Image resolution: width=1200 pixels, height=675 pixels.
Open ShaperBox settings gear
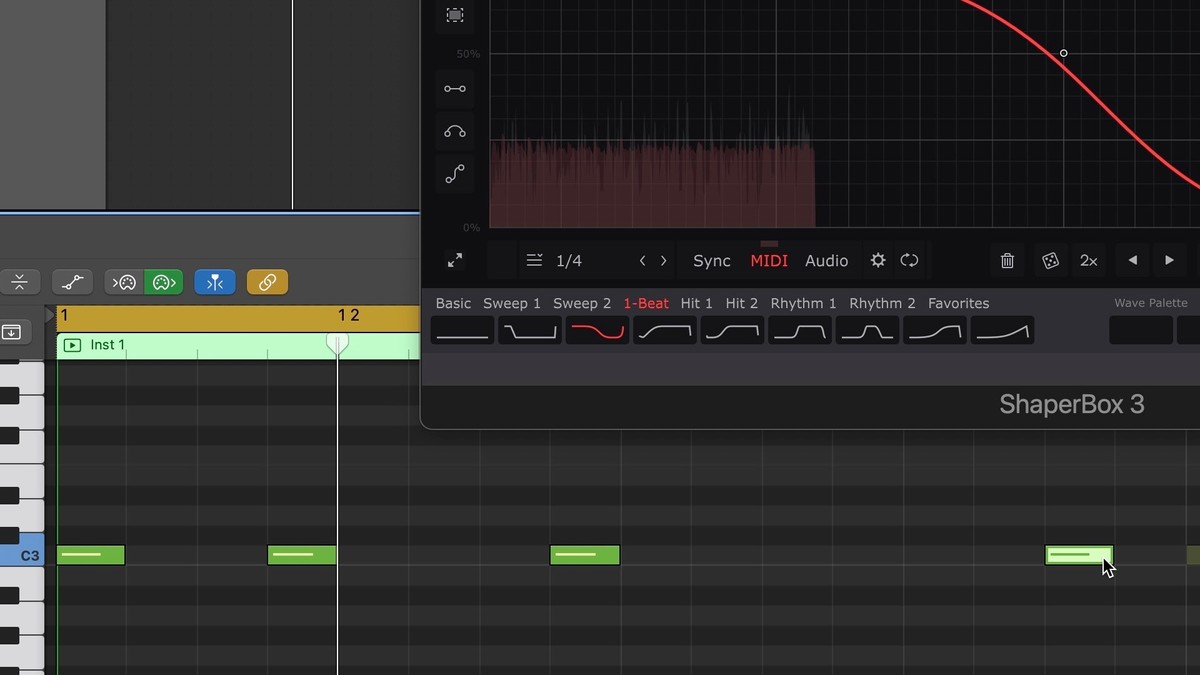tap(878, 261)
